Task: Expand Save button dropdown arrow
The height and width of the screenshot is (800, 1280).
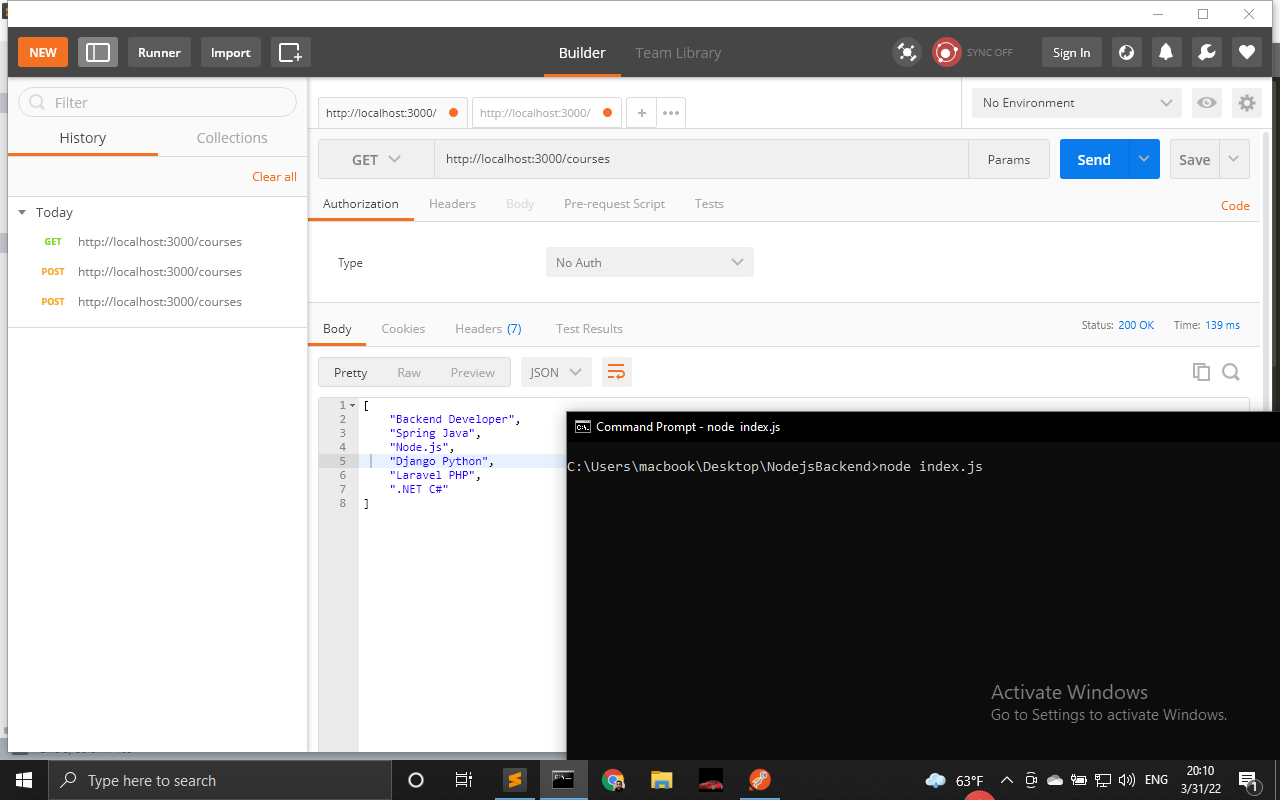Action: pyautogui.click(x=1234, y=159)
